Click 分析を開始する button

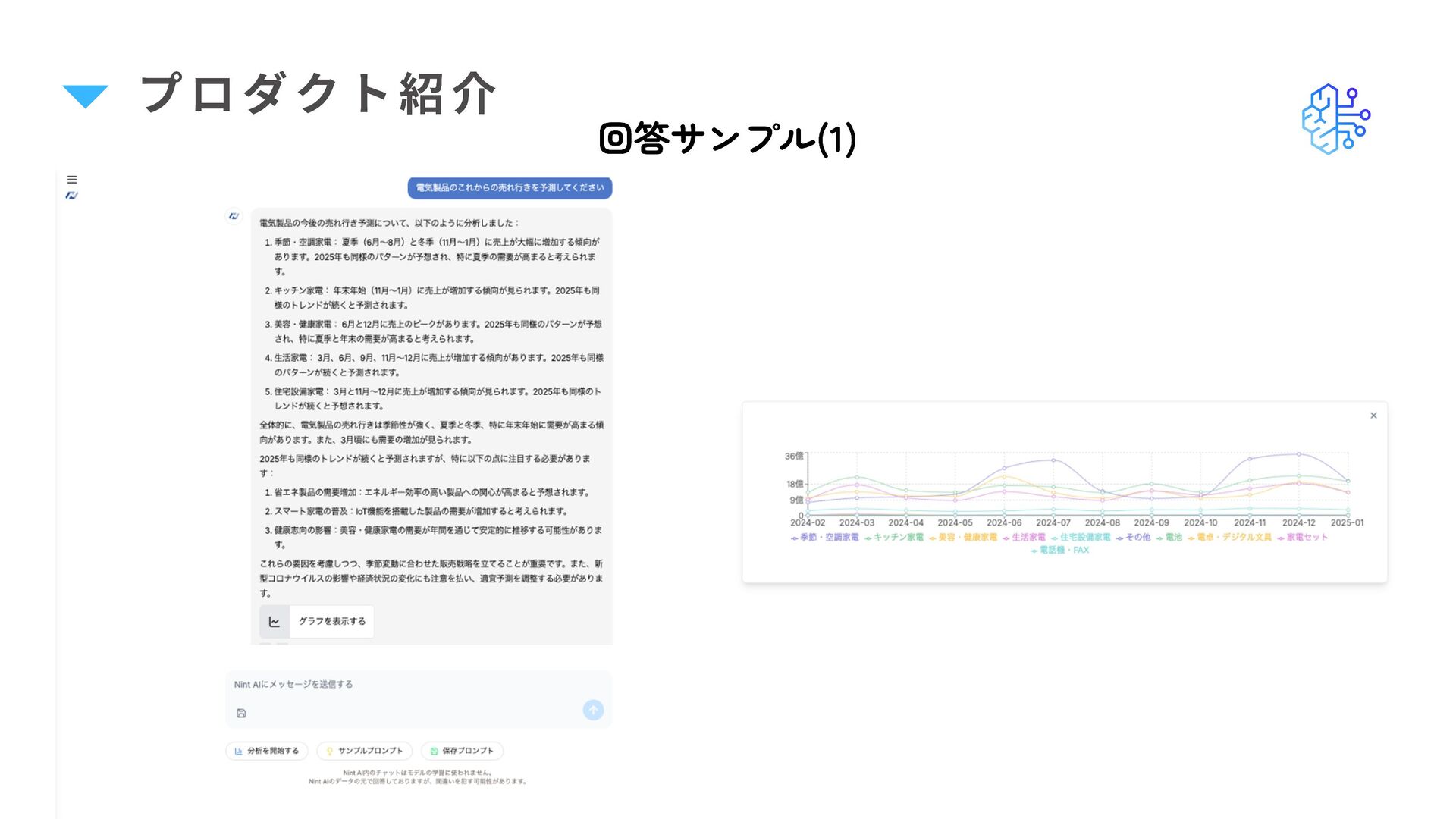[267, 751]
